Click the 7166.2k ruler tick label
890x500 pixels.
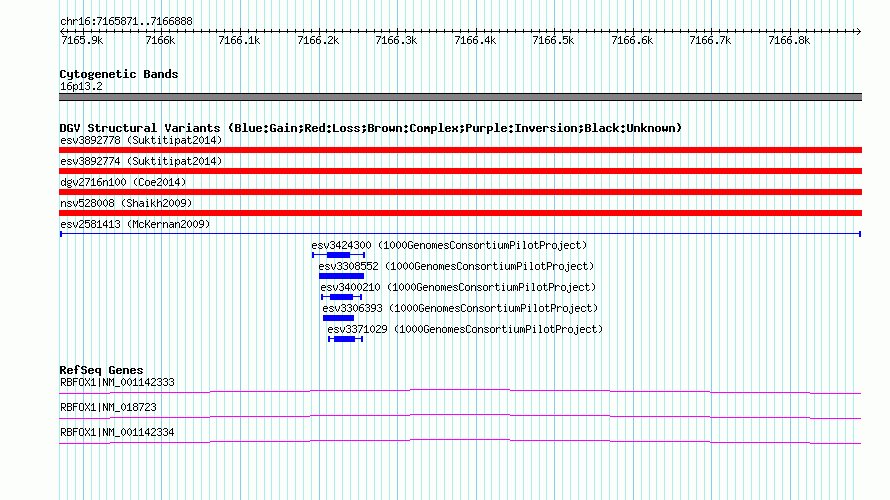tap(318, 40)
